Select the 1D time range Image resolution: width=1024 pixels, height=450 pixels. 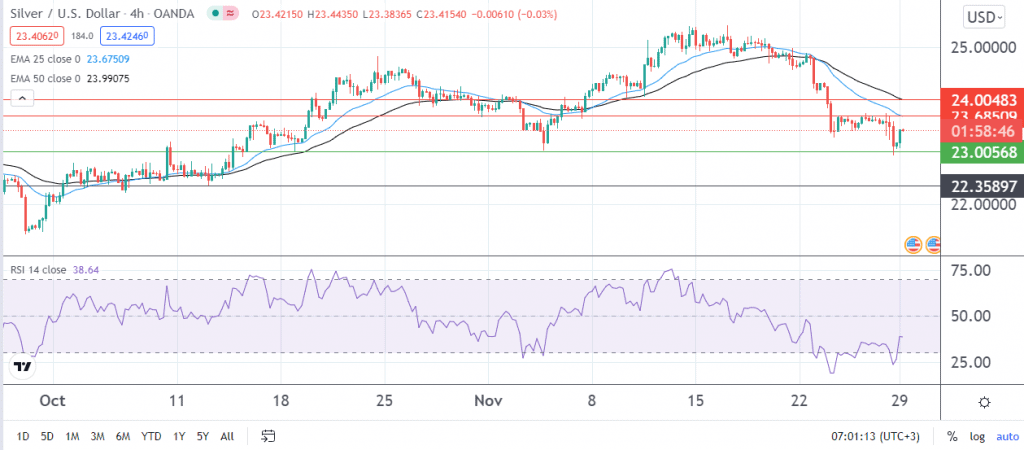pos(22,436)
